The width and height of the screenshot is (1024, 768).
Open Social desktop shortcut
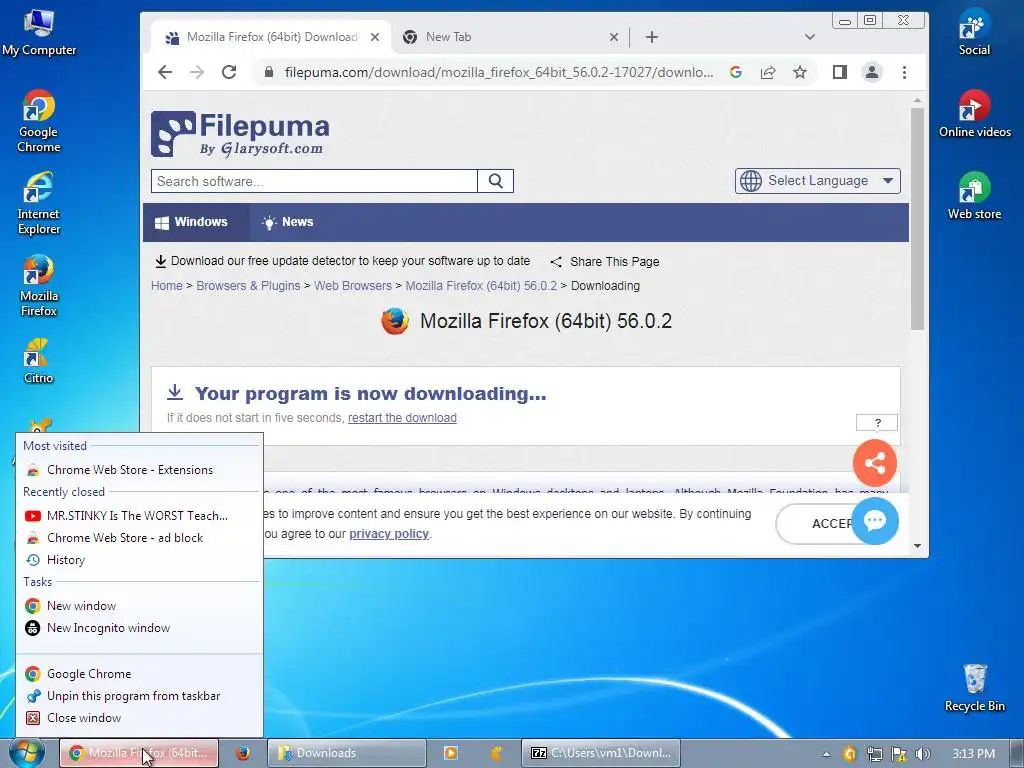pos(974,33)
